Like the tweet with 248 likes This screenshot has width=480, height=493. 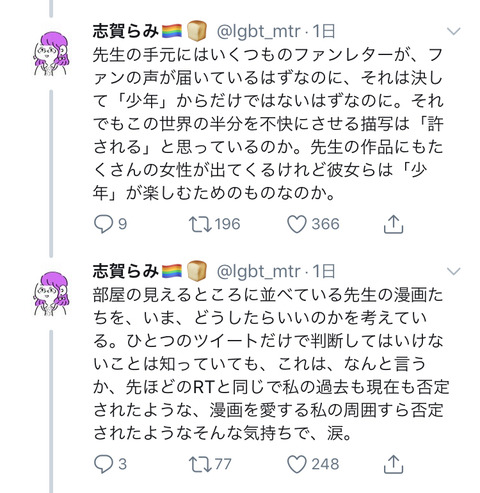tap(297, 464)
